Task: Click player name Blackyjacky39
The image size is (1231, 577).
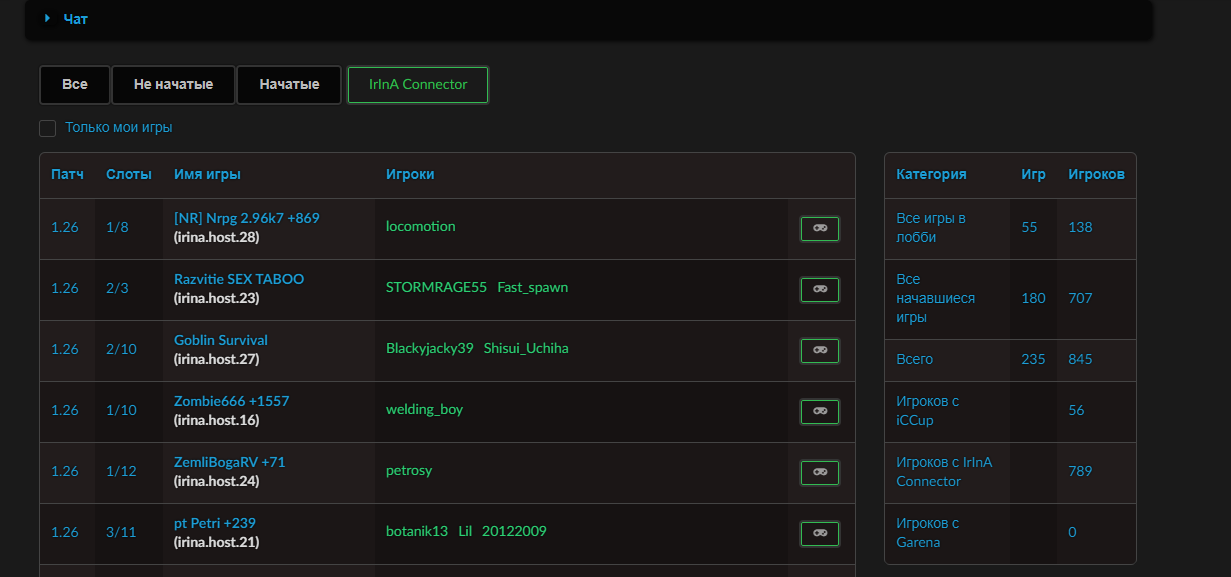Action: coord(430,348)
